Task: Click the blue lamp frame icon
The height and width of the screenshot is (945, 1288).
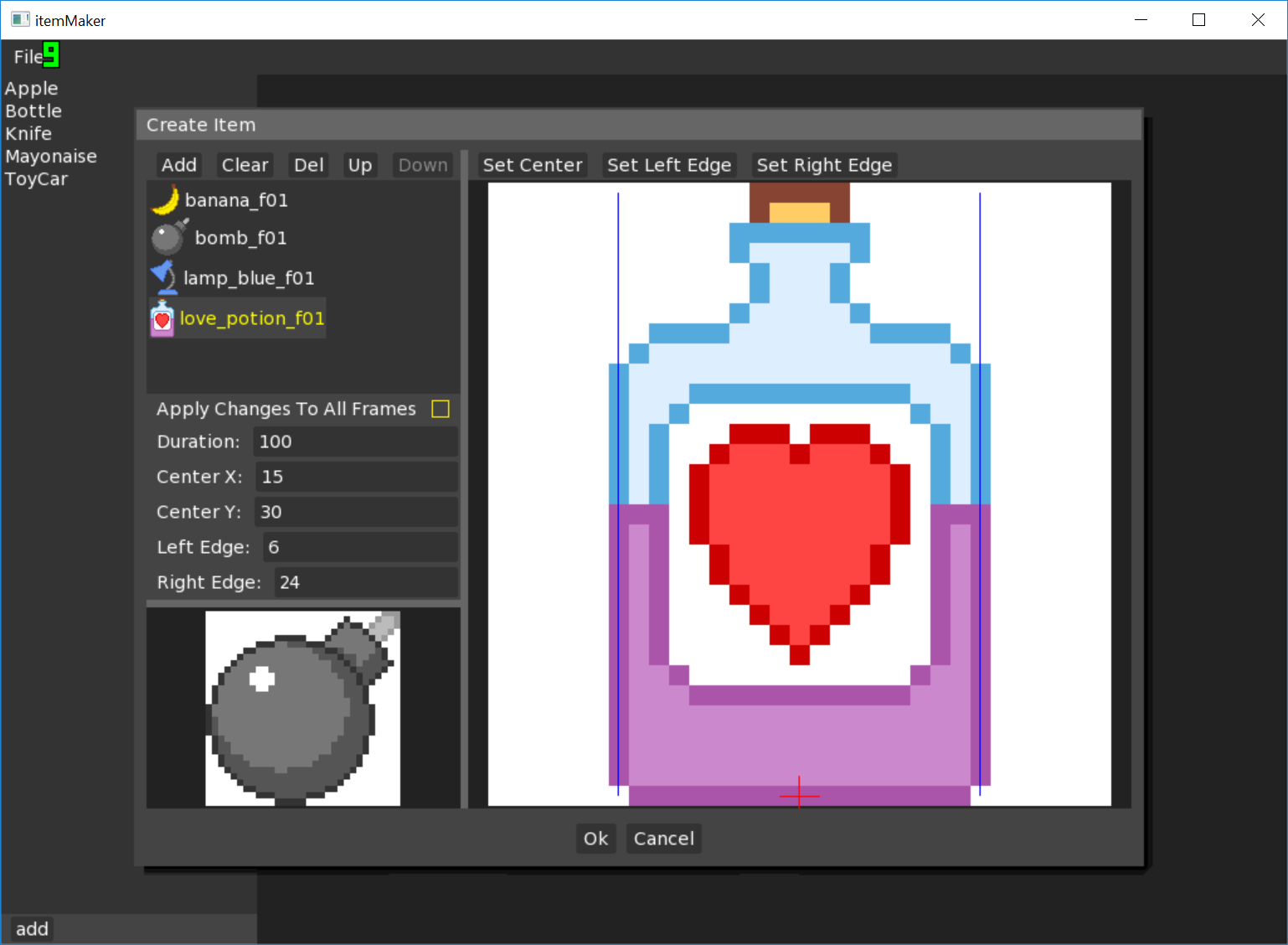Action: (163, 276)
